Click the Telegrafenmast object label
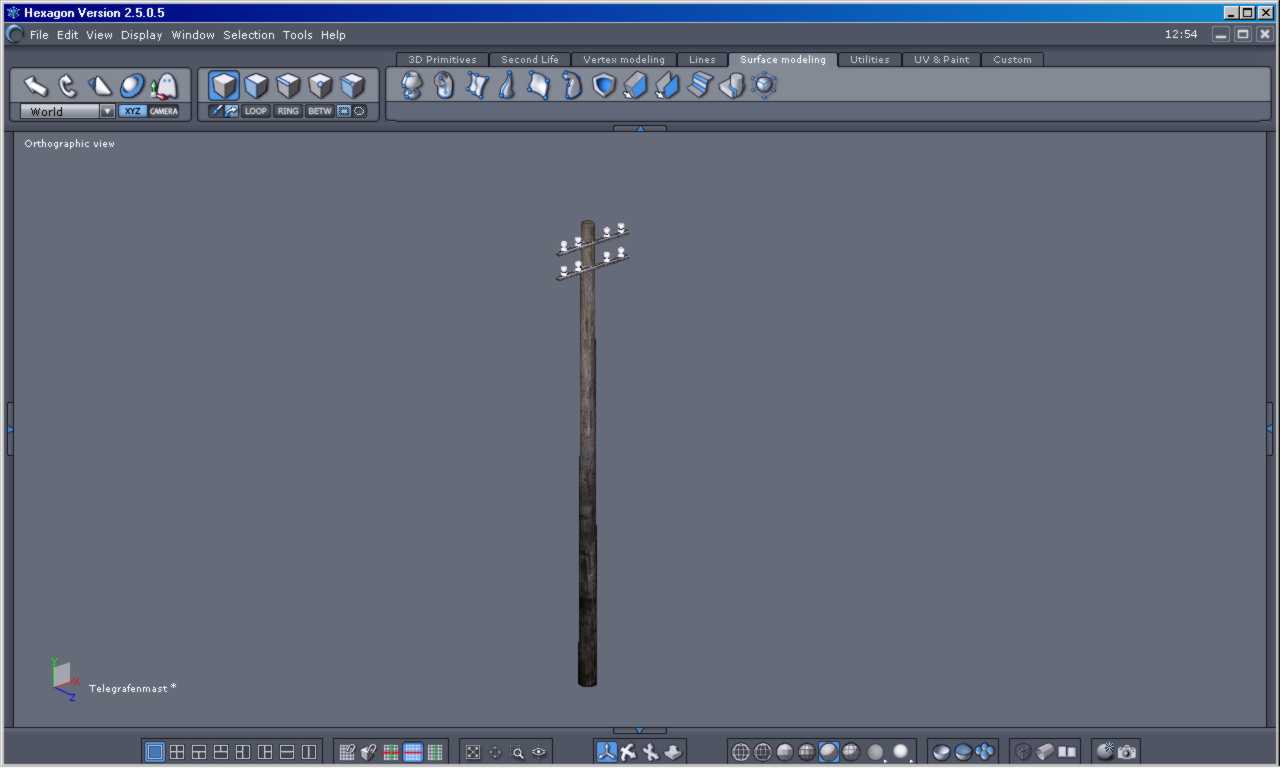 point(132,688)
